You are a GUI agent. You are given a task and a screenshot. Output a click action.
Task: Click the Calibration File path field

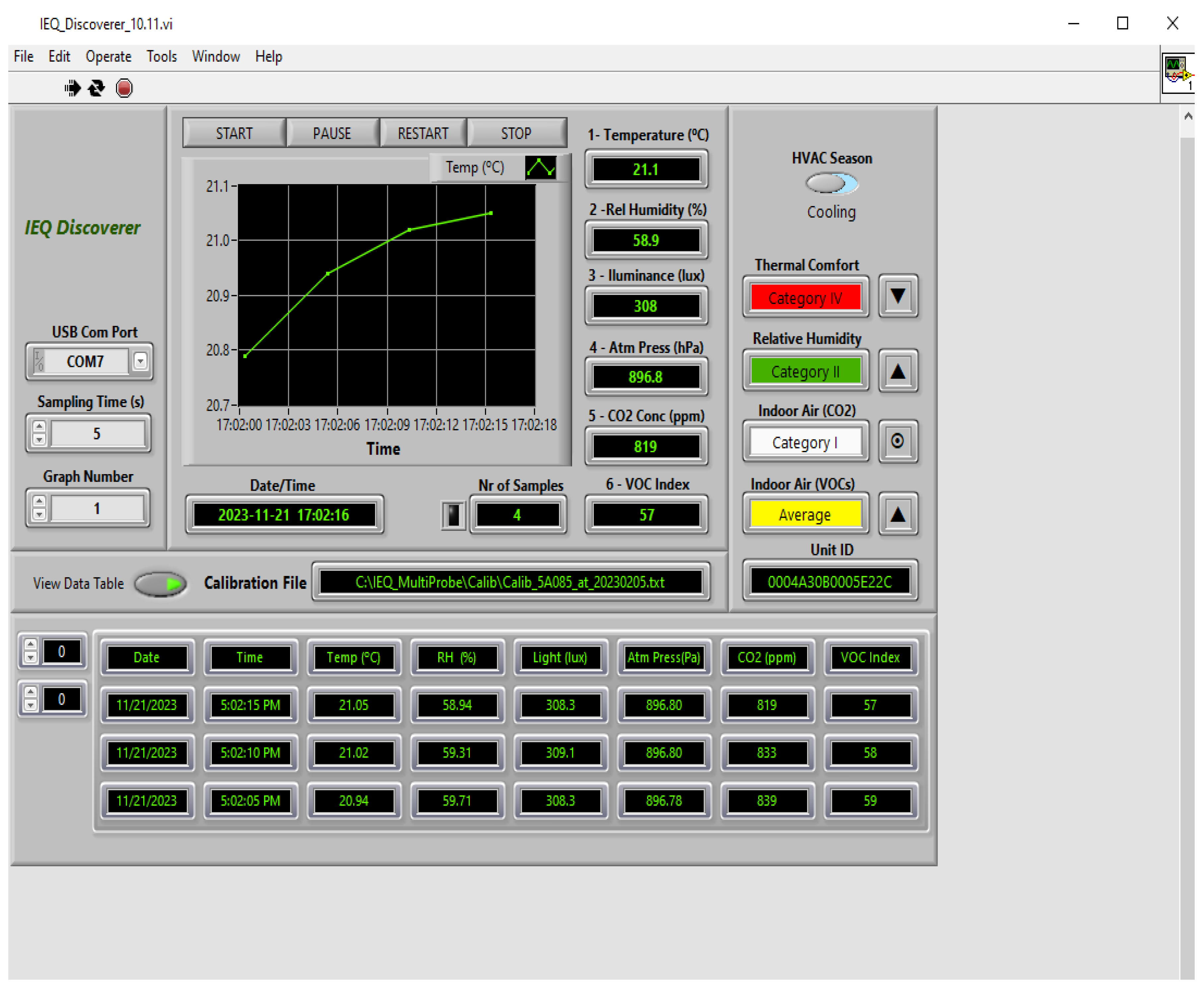[x=510, y=582]
